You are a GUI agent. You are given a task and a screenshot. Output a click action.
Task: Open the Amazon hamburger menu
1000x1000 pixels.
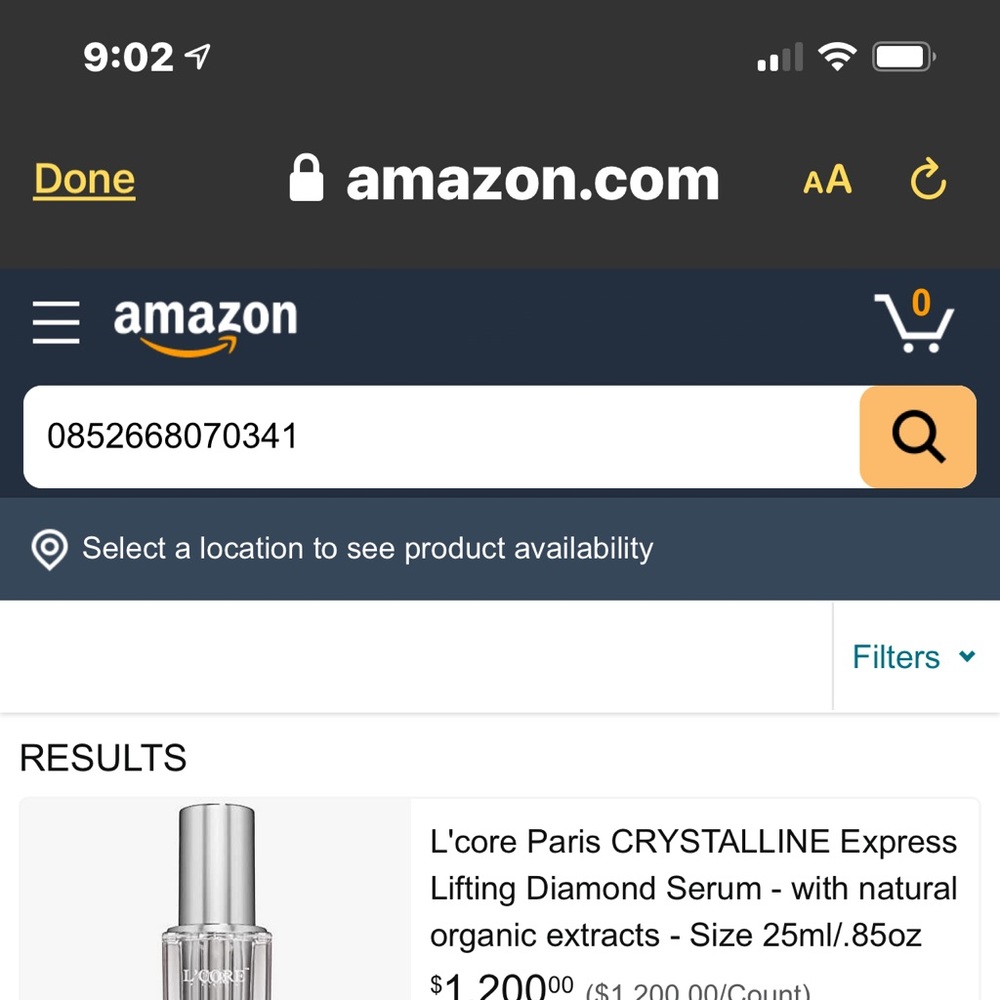click(56, 323)
